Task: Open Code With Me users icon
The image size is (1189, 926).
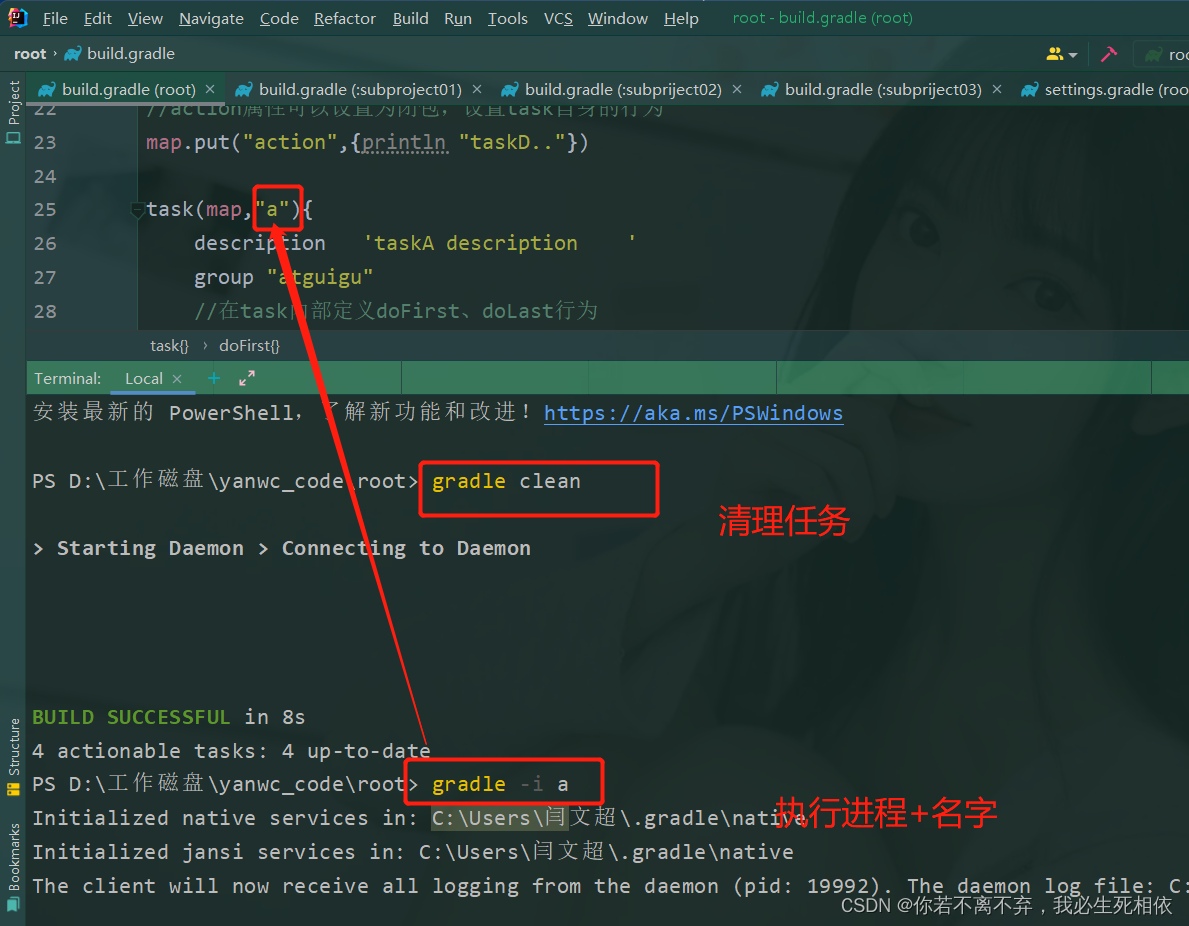Action: (x=1055, y=54)
